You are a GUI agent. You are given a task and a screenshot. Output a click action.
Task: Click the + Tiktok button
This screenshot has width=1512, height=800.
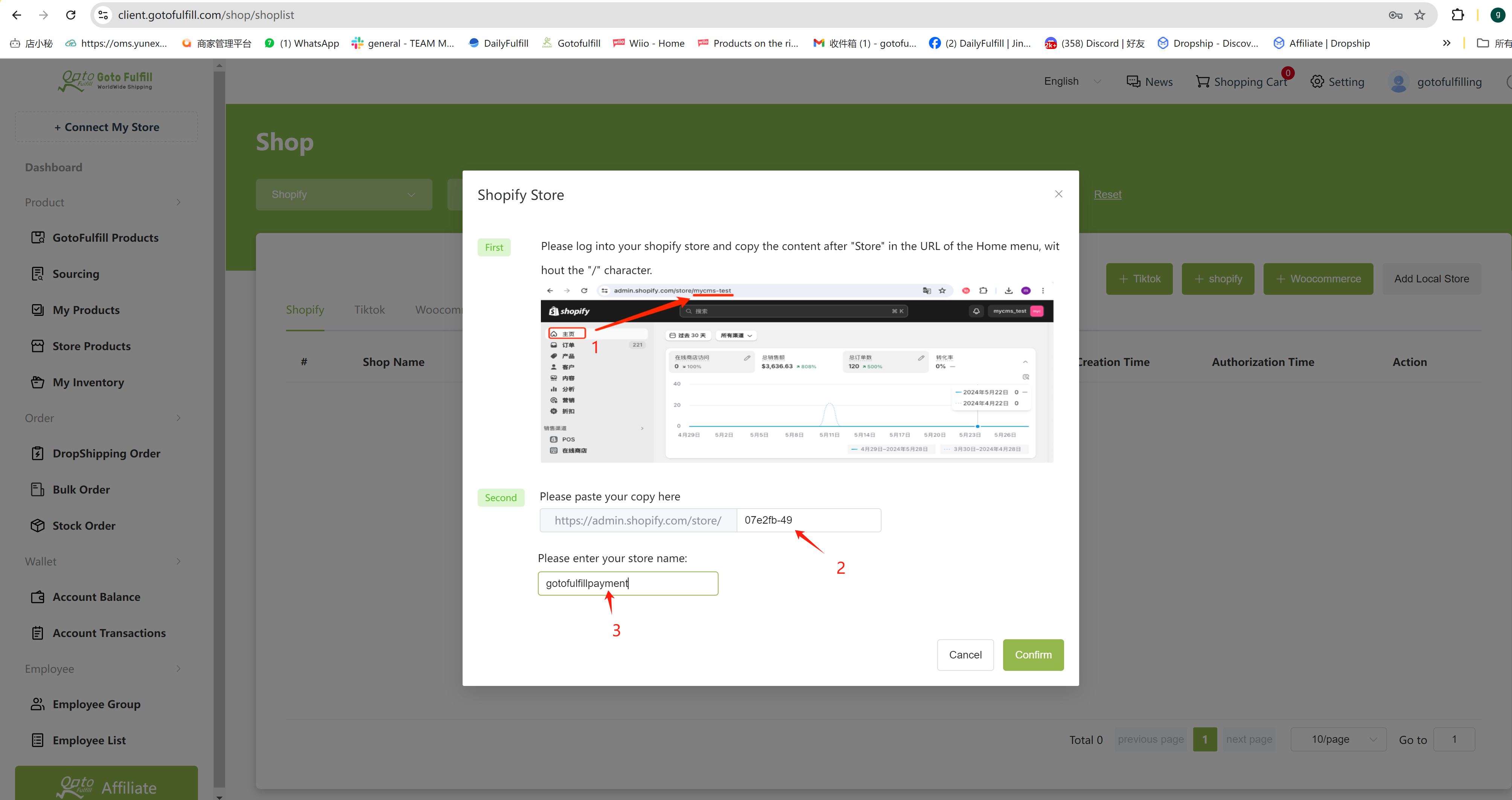[x=1139, y=279]
